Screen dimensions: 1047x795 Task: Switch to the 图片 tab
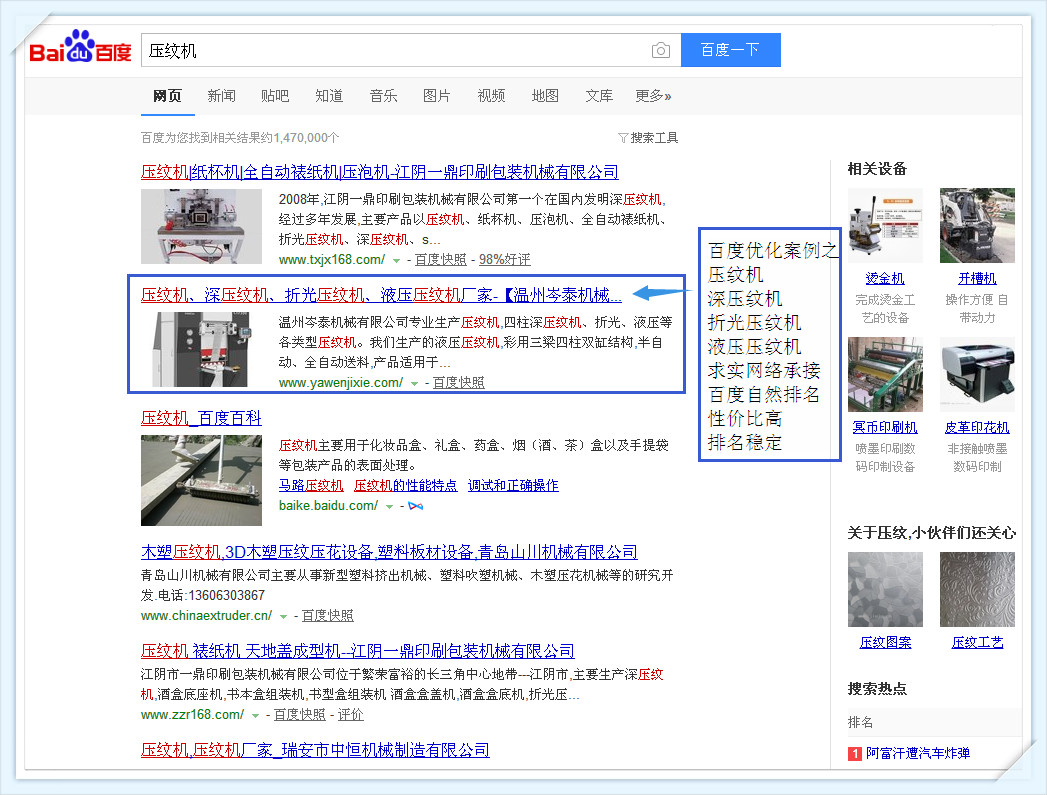click(x=437, y=96)
